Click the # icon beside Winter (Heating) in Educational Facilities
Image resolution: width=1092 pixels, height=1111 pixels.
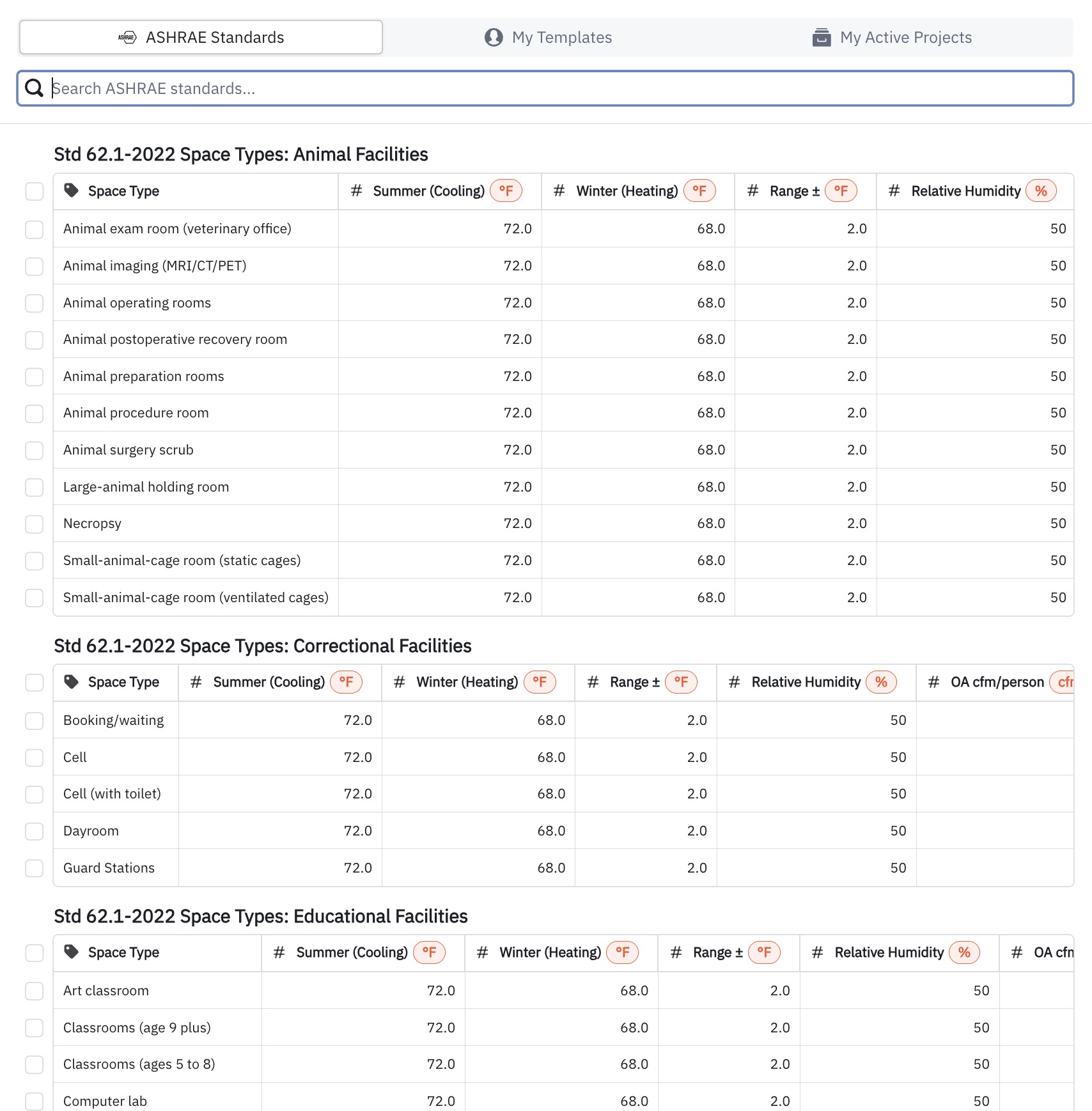pos(483,952)
